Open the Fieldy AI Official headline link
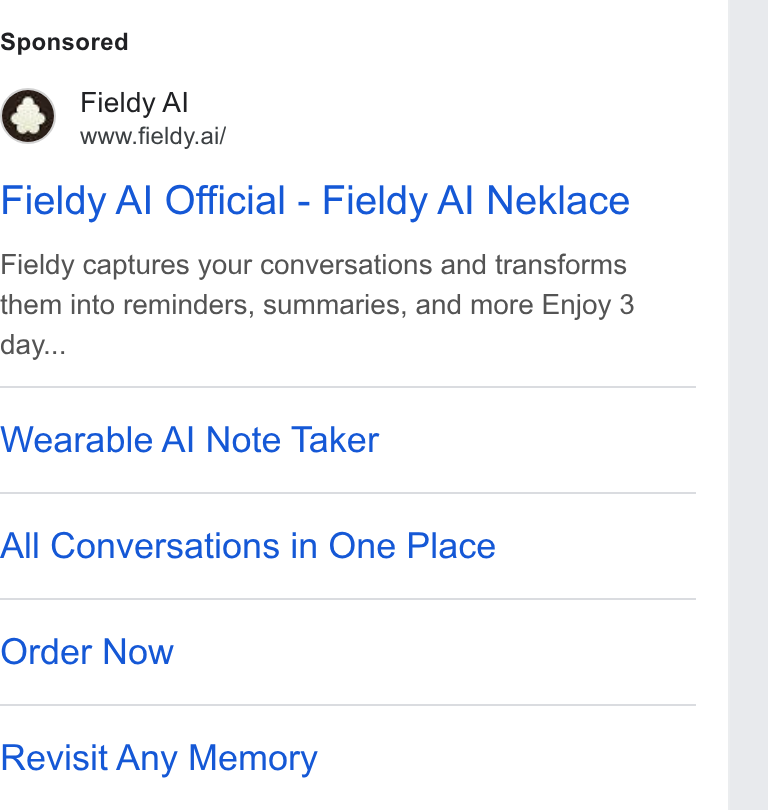The image size is (768, 810). pyautogui.click(x=315, y=200)
